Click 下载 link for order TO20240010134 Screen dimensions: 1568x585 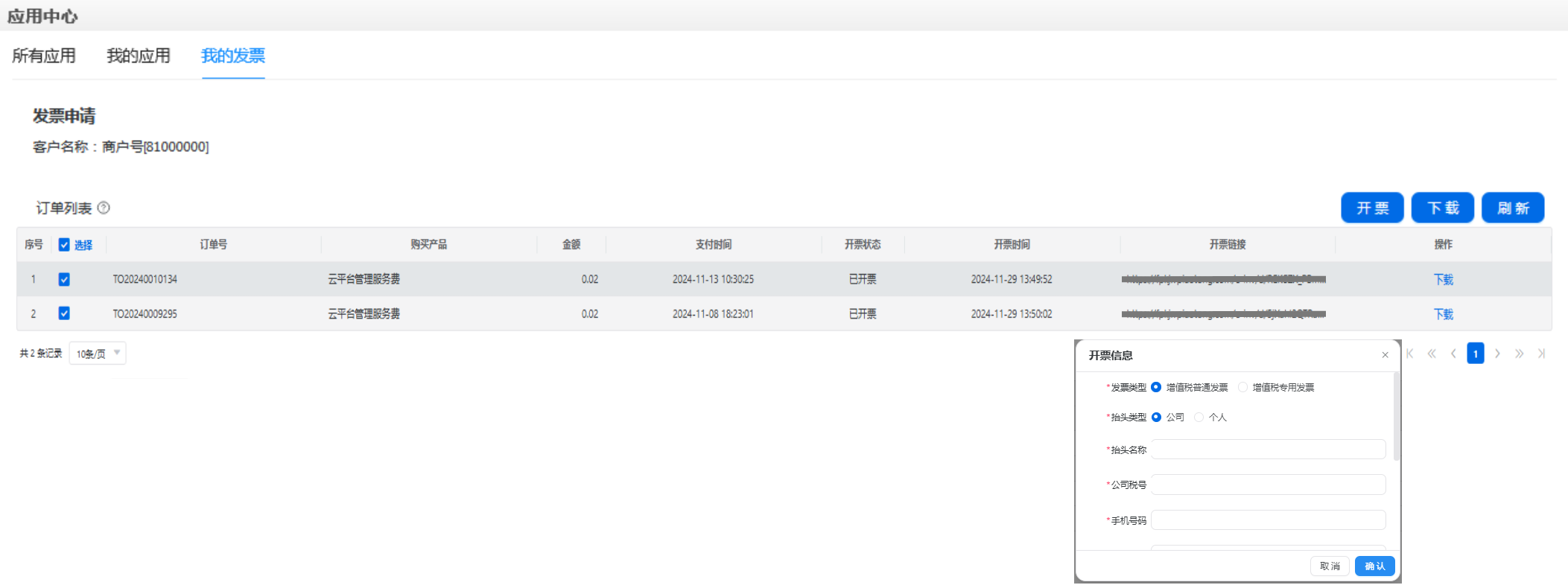coord(1443,279)
